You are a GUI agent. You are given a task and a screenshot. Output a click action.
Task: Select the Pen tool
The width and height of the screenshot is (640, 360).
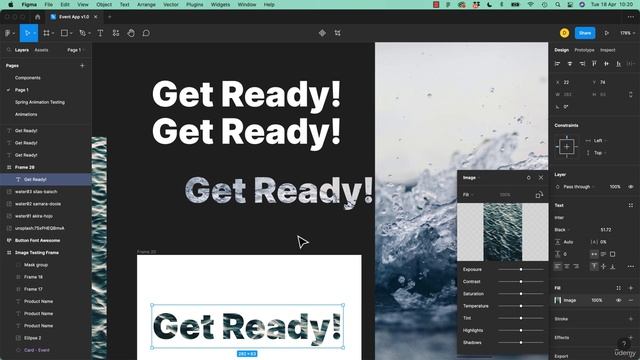pyautogui.click(x=82, y=33)
